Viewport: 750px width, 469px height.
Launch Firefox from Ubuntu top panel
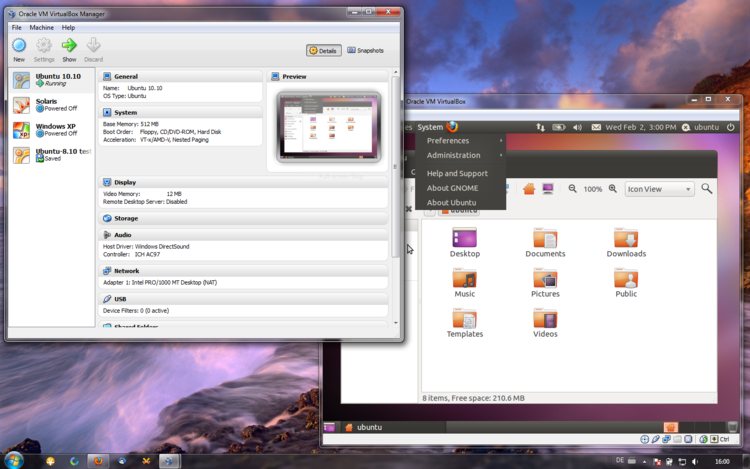coord(452,127)
